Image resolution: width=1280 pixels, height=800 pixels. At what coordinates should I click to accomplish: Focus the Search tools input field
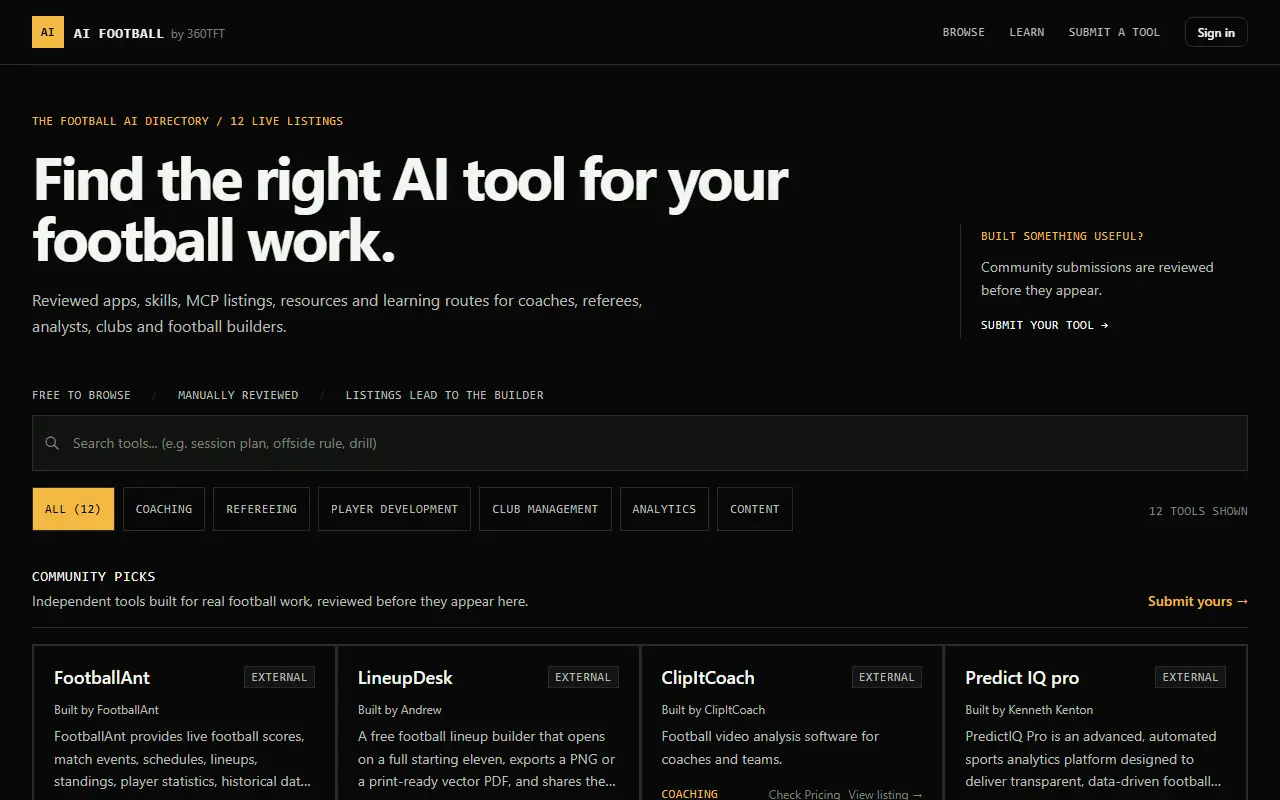640,443
